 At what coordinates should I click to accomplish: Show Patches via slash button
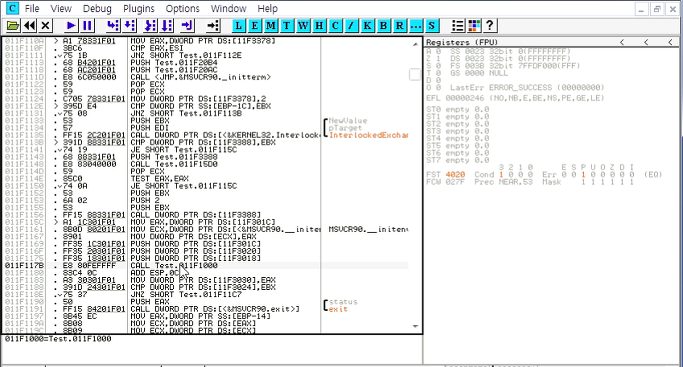tap(351, 26)
